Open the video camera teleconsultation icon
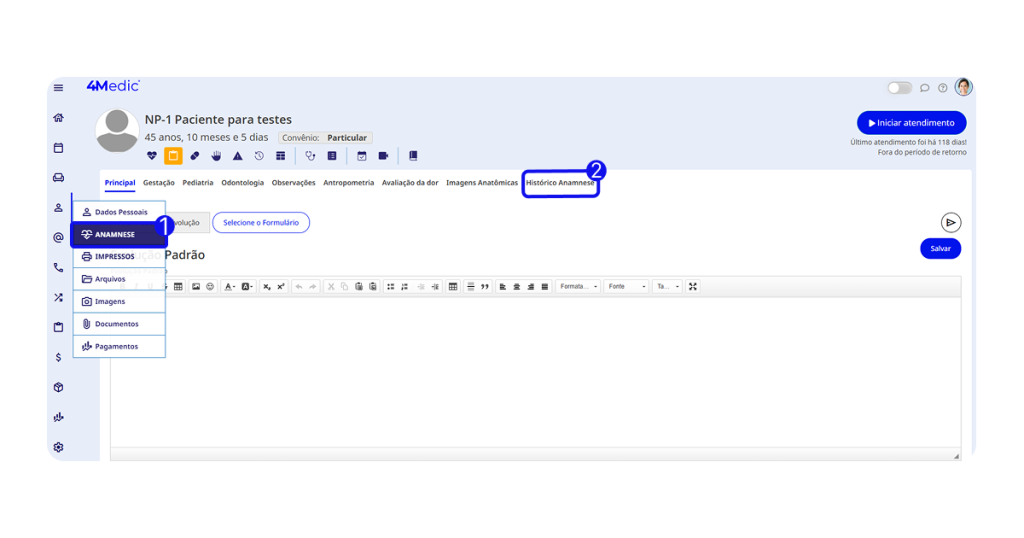The height and width of the screenshot is (538, 1024). [x=383, y=156]
